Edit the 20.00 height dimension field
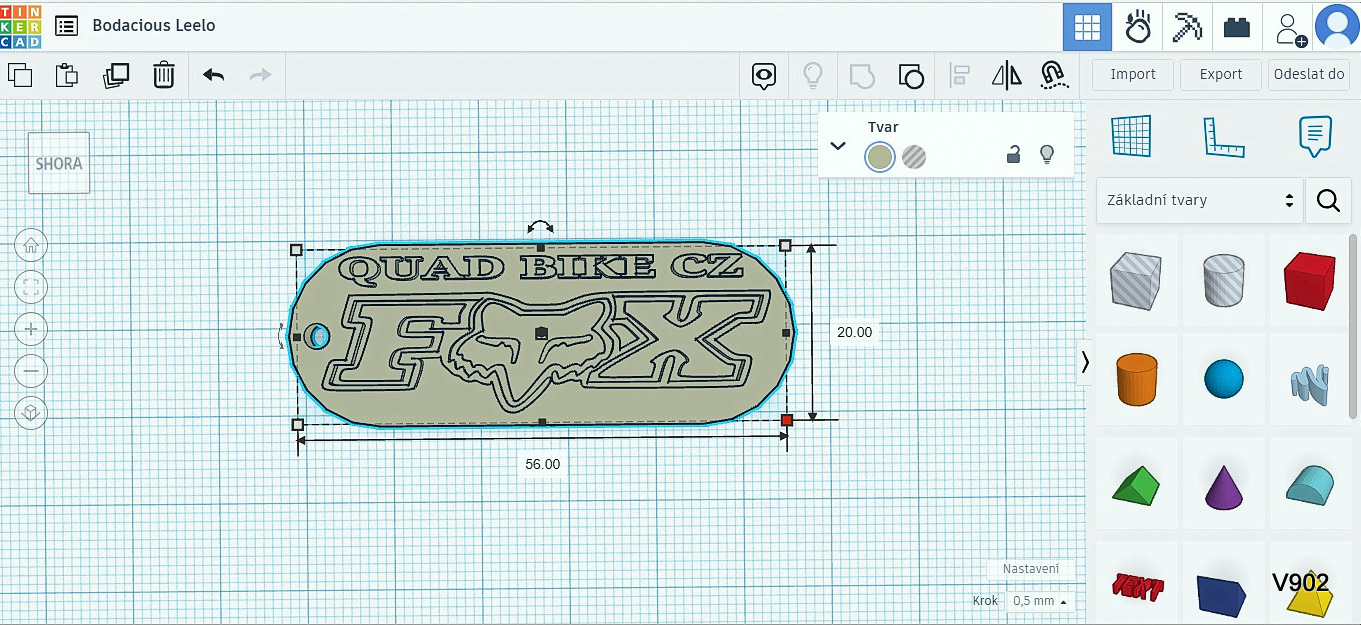1361x625 pixels. point(855,332)
